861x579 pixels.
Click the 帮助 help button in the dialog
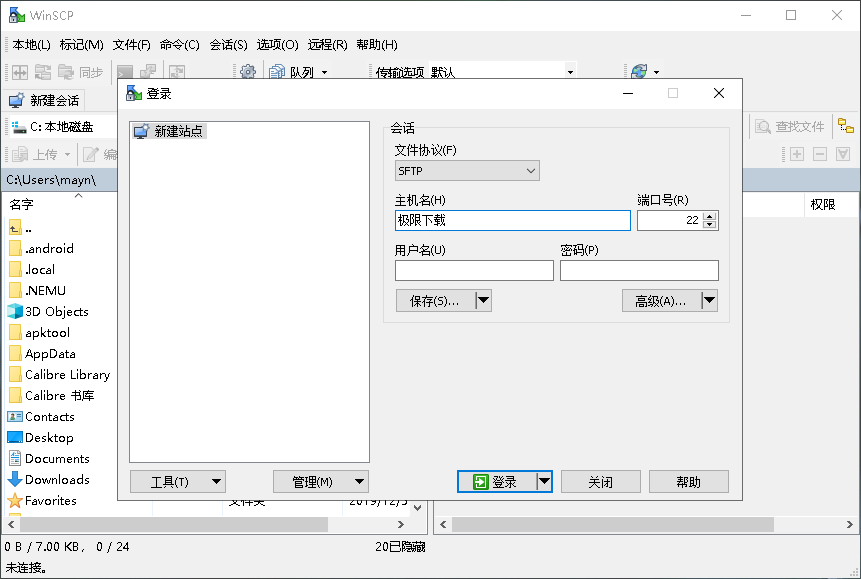(x=689, y=482)
